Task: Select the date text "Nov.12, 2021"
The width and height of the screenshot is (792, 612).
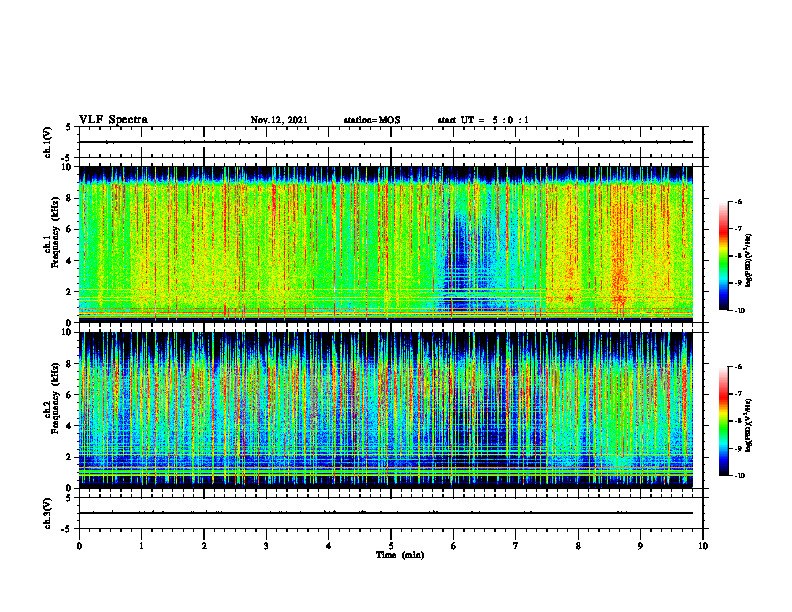Action: 279,120
